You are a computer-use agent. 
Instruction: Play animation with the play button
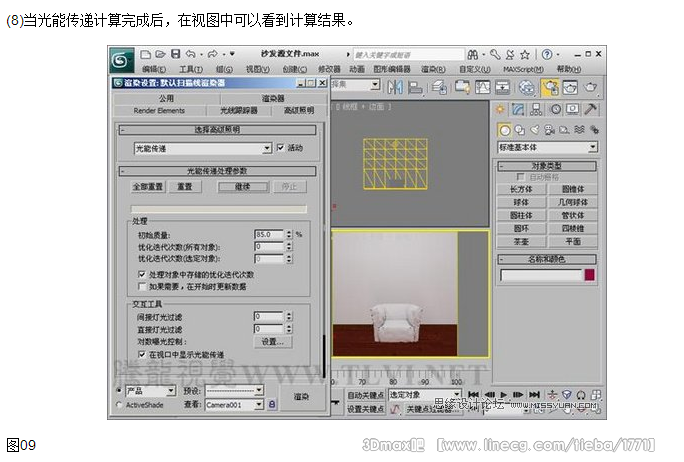coord(503,394)
